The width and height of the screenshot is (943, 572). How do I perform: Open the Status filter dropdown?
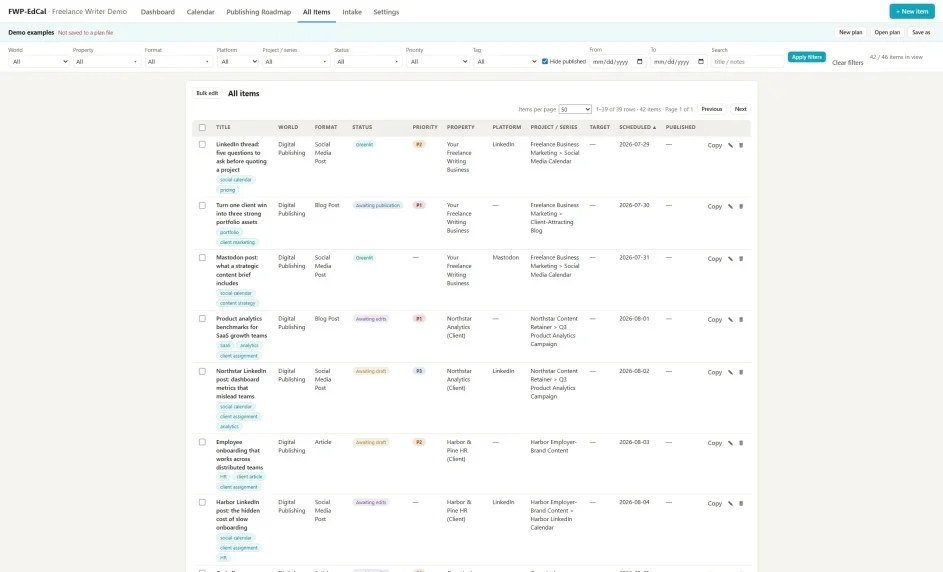tap(368, 61)
